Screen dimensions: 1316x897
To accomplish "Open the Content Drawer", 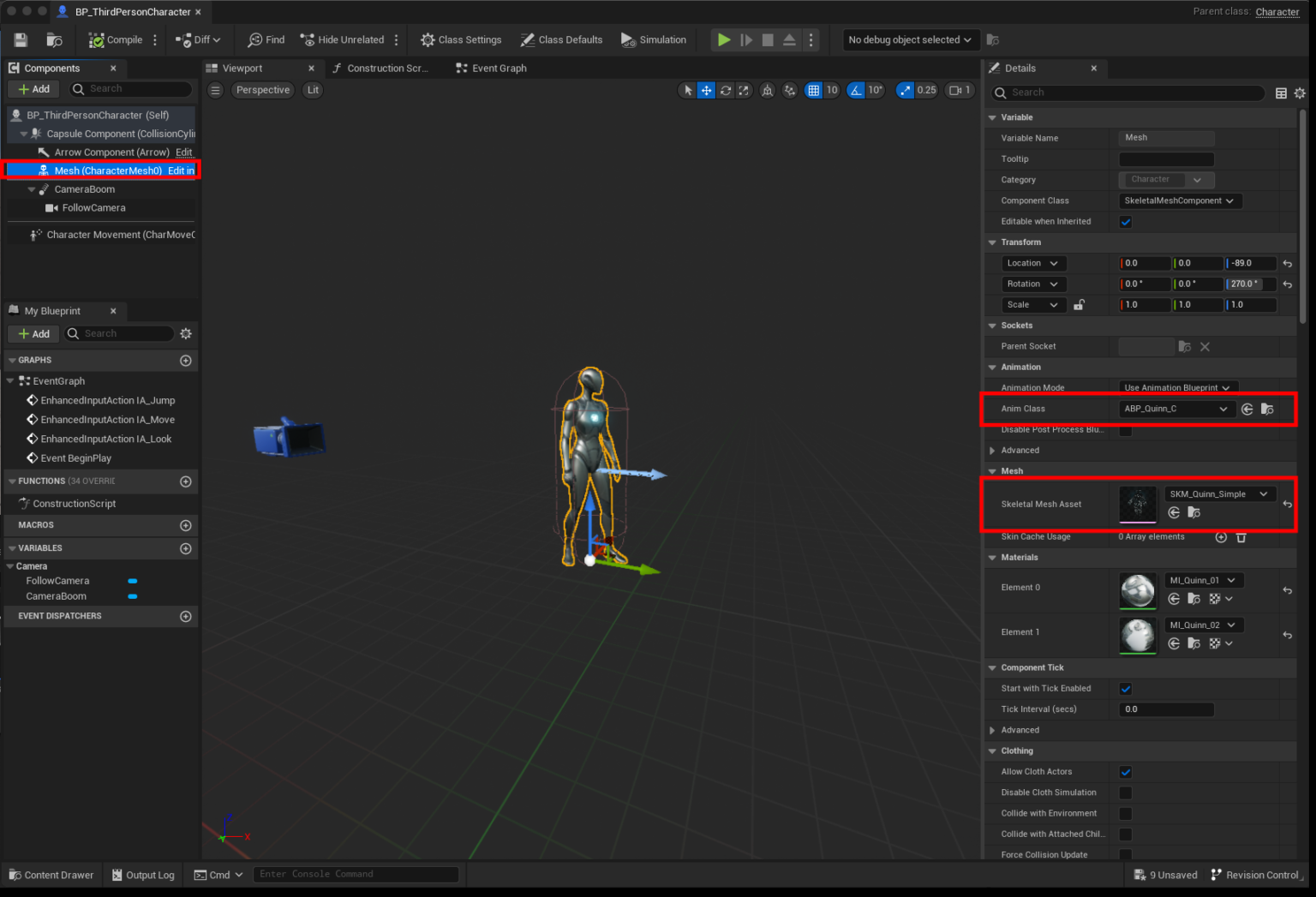I will [51, 875].
